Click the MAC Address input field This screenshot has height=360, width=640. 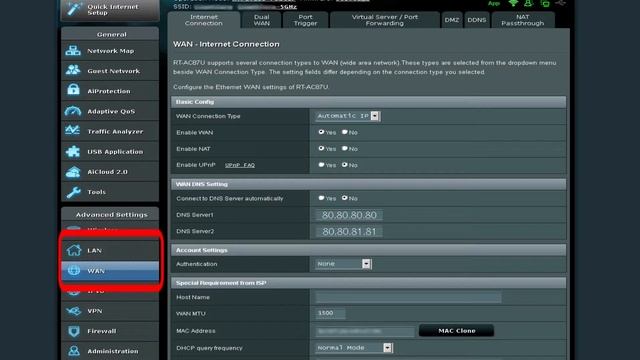point(365,331)
